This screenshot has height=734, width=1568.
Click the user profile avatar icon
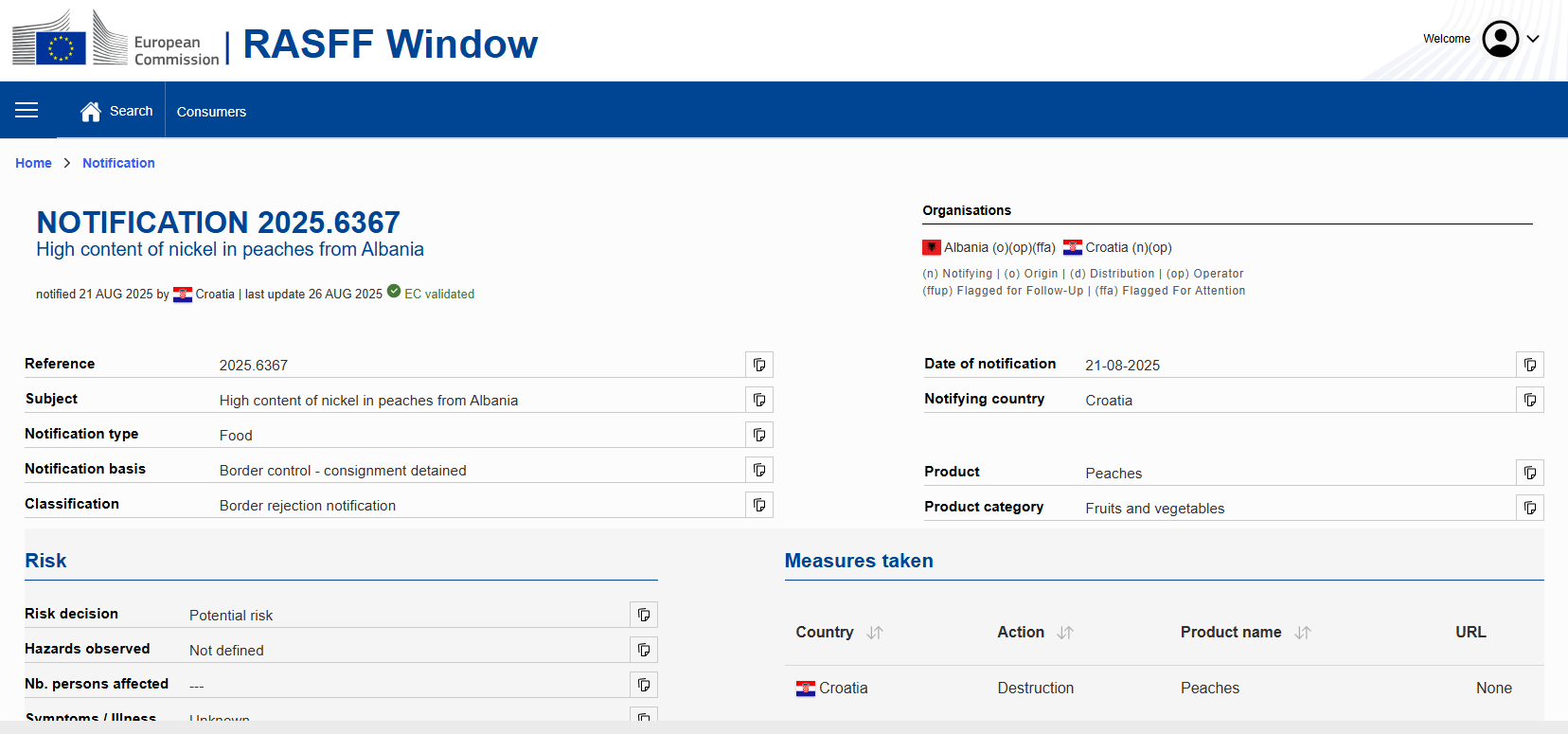(x=1500, y=39)
